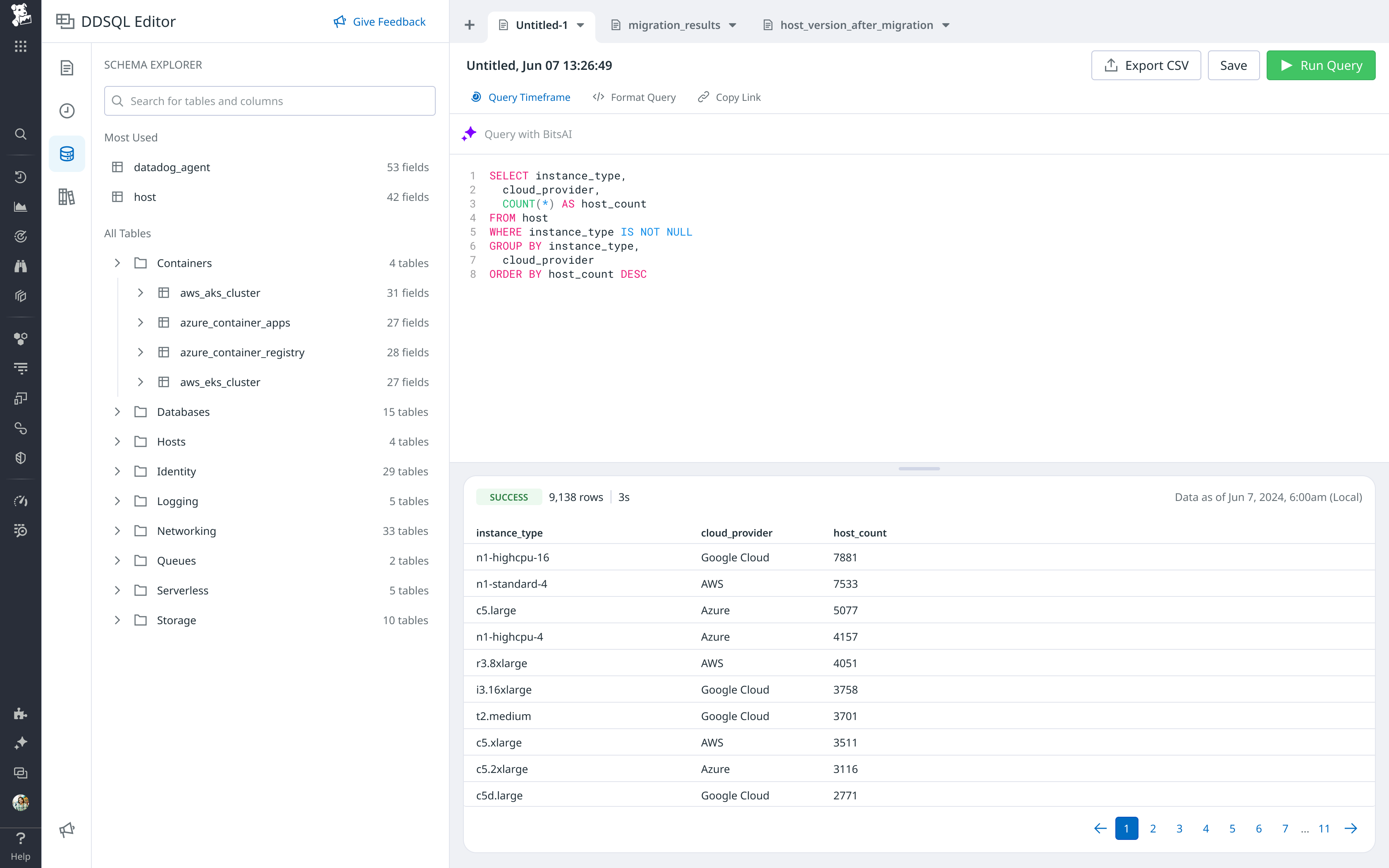
Task: Expand the Containers table group
Action: (118, 263)
